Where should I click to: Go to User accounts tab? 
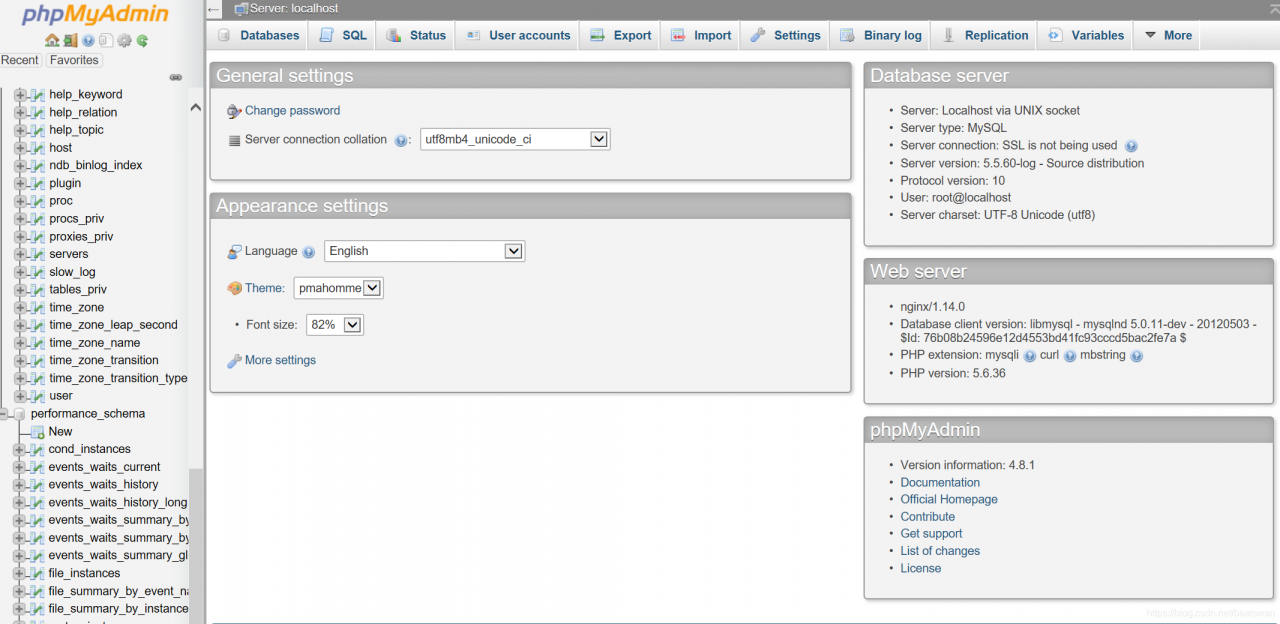tap(518, 35)
